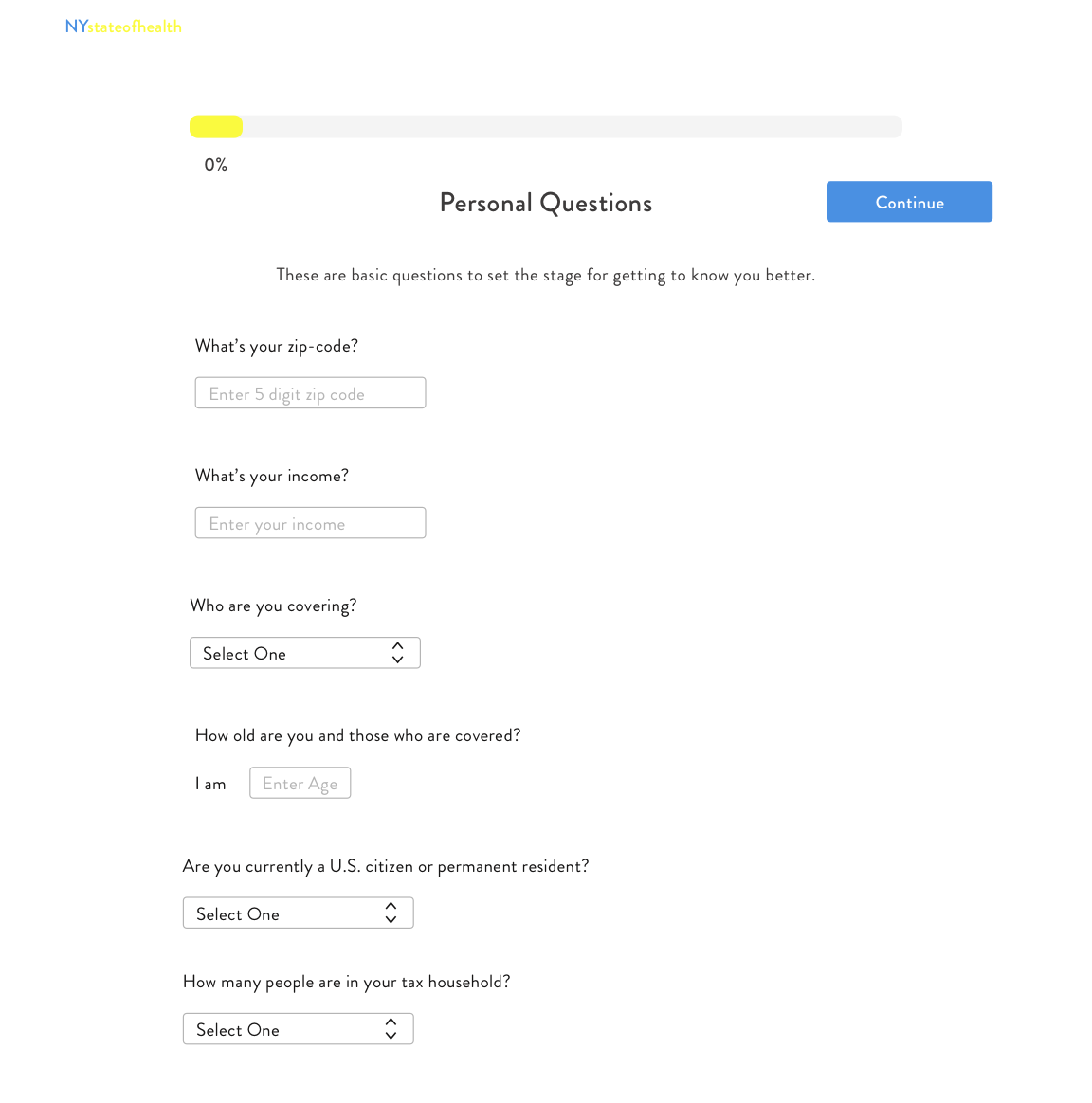Click the 0% progress label
The image size is (1092, 1103).
click(x=216, y=165)
